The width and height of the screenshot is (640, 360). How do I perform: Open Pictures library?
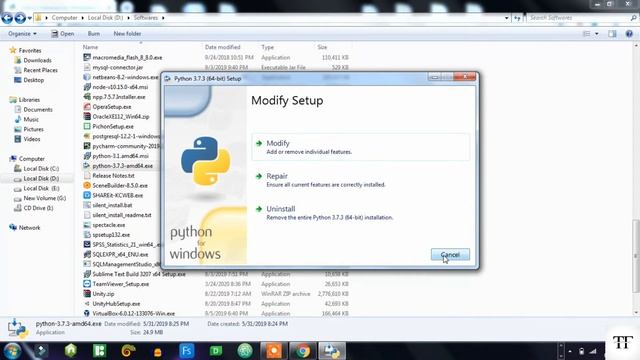33,129
